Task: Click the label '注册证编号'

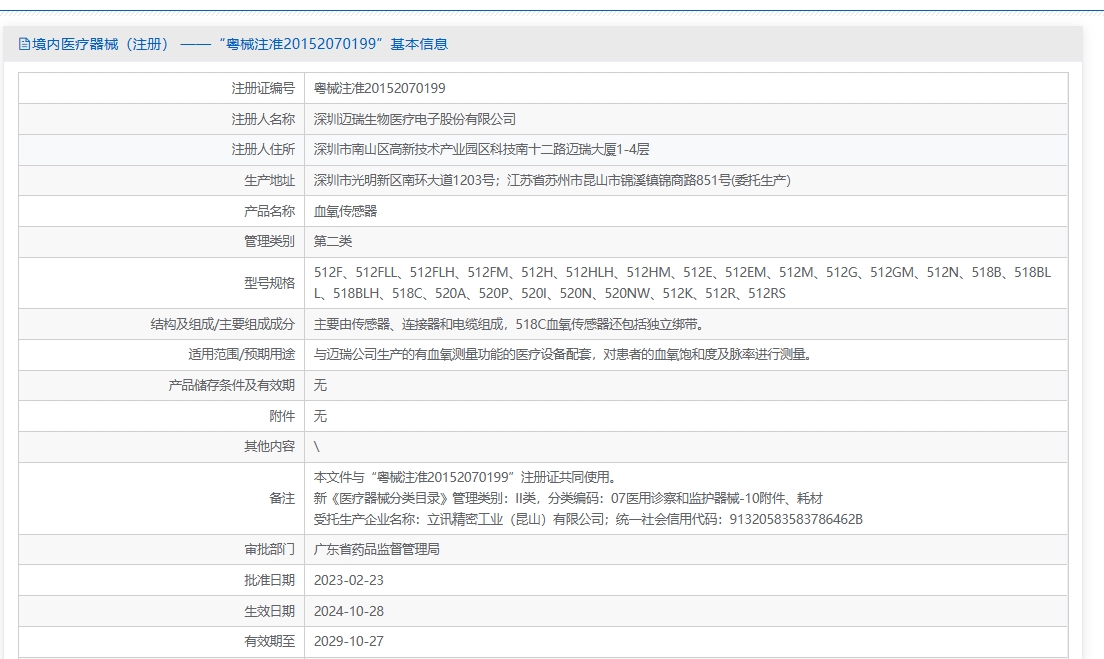Action: point(263,88)
